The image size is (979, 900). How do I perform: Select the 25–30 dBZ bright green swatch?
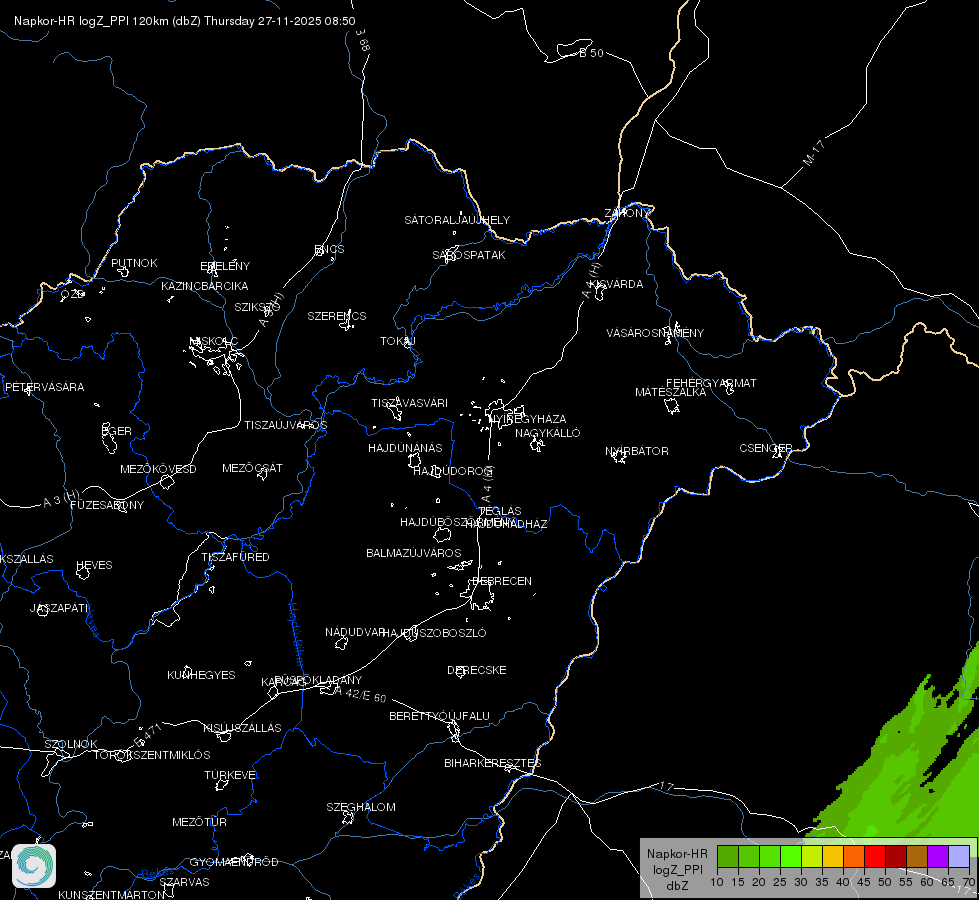coord(791,857)
